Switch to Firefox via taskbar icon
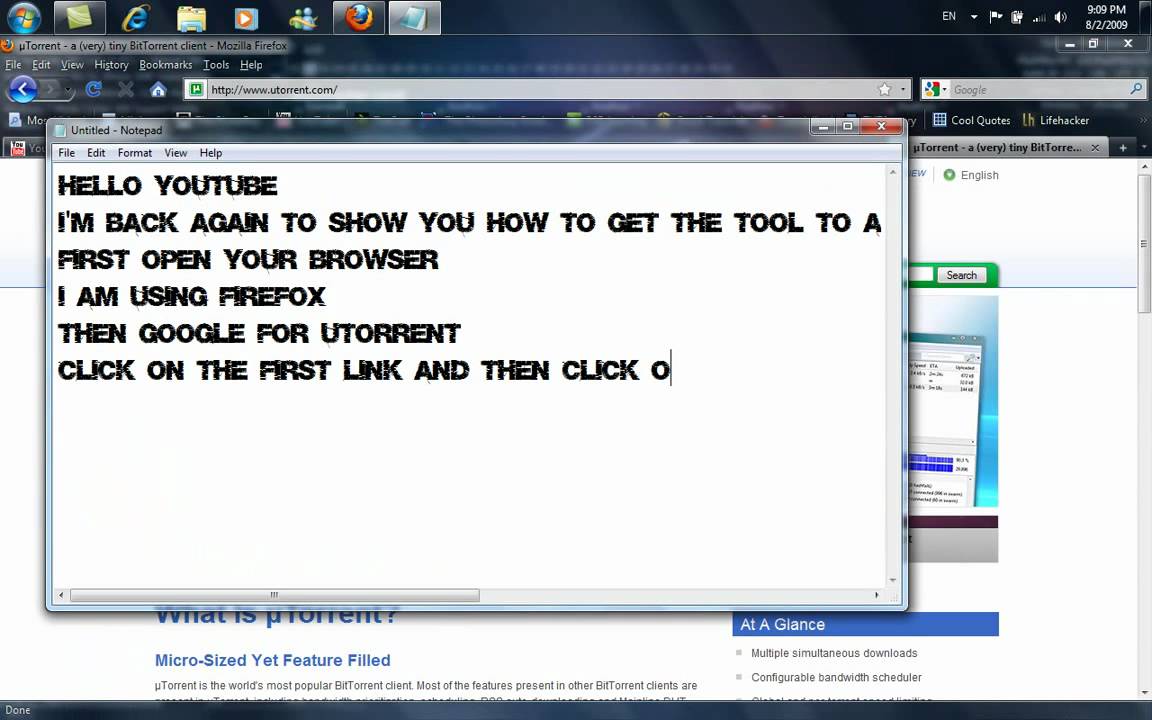Image resolution: width=1152 pixels, height=720 pixels. [x=359, y=18]
